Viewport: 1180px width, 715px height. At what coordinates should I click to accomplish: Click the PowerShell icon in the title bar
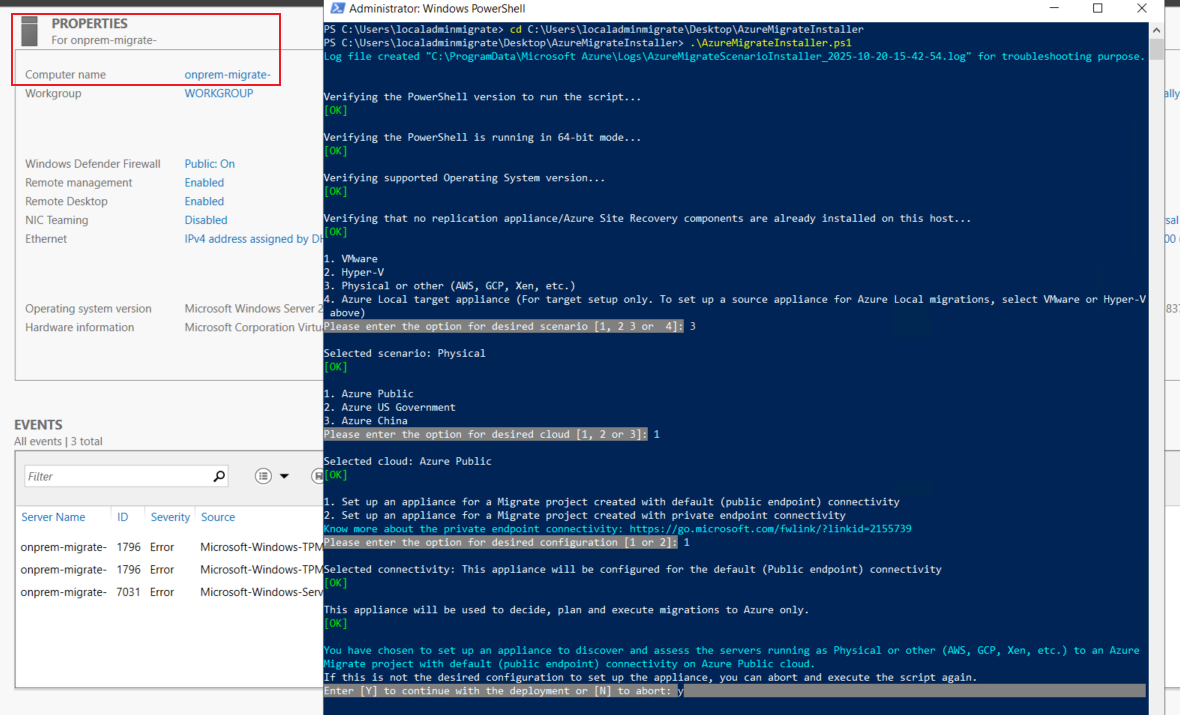pos(337,9)
